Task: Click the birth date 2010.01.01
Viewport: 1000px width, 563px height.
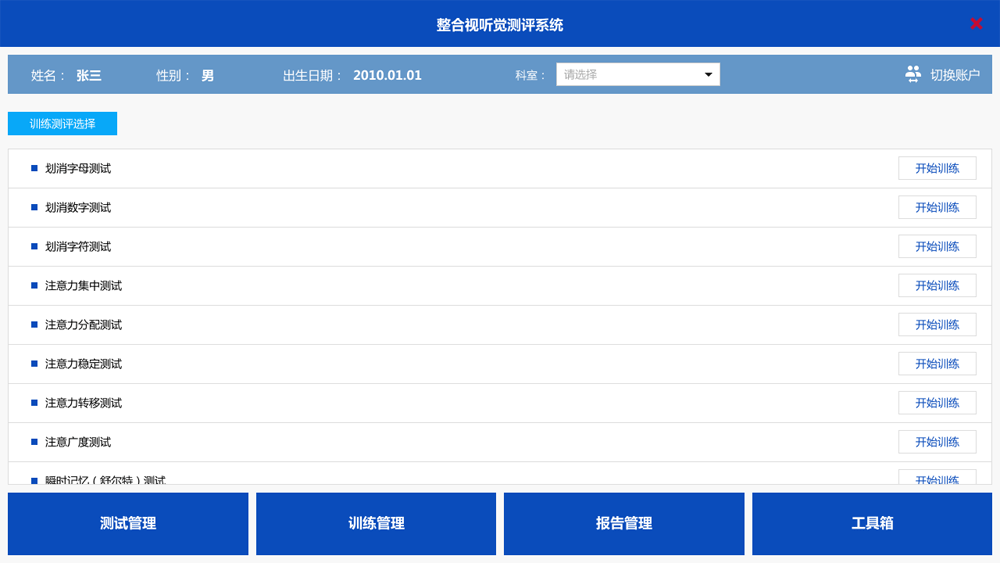Action: click(x=387, y=75)
